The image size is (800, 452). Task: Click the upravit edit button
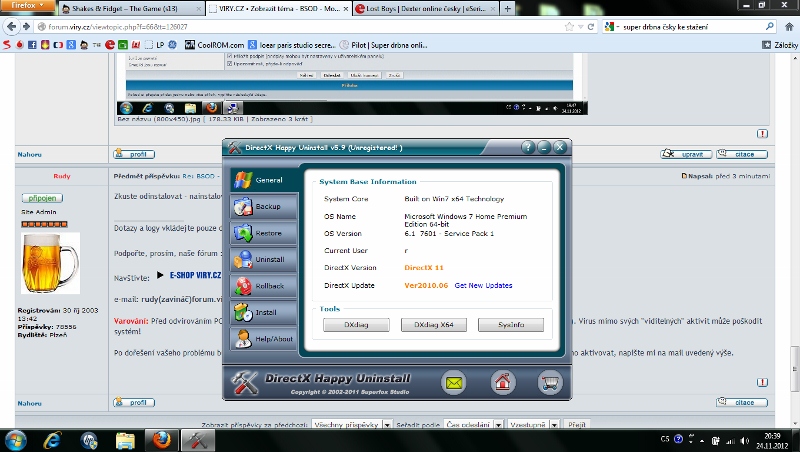click(x=685, y=154)
